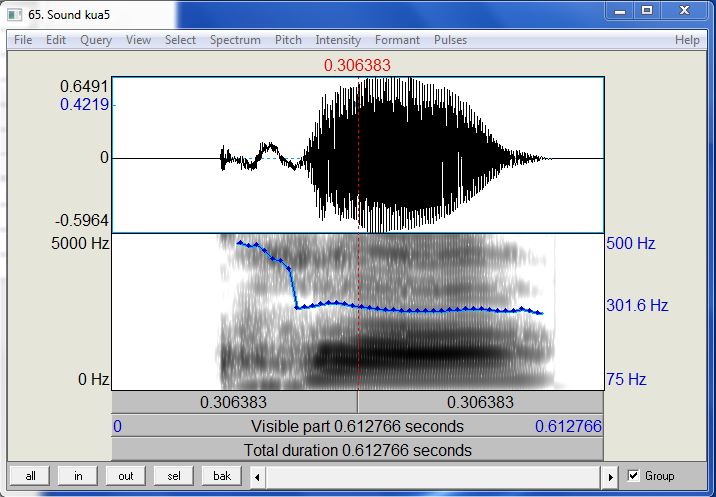Viewport: 716px width, 497px height.
Task: Open the Pitch menu
Action: coord(288,40)
